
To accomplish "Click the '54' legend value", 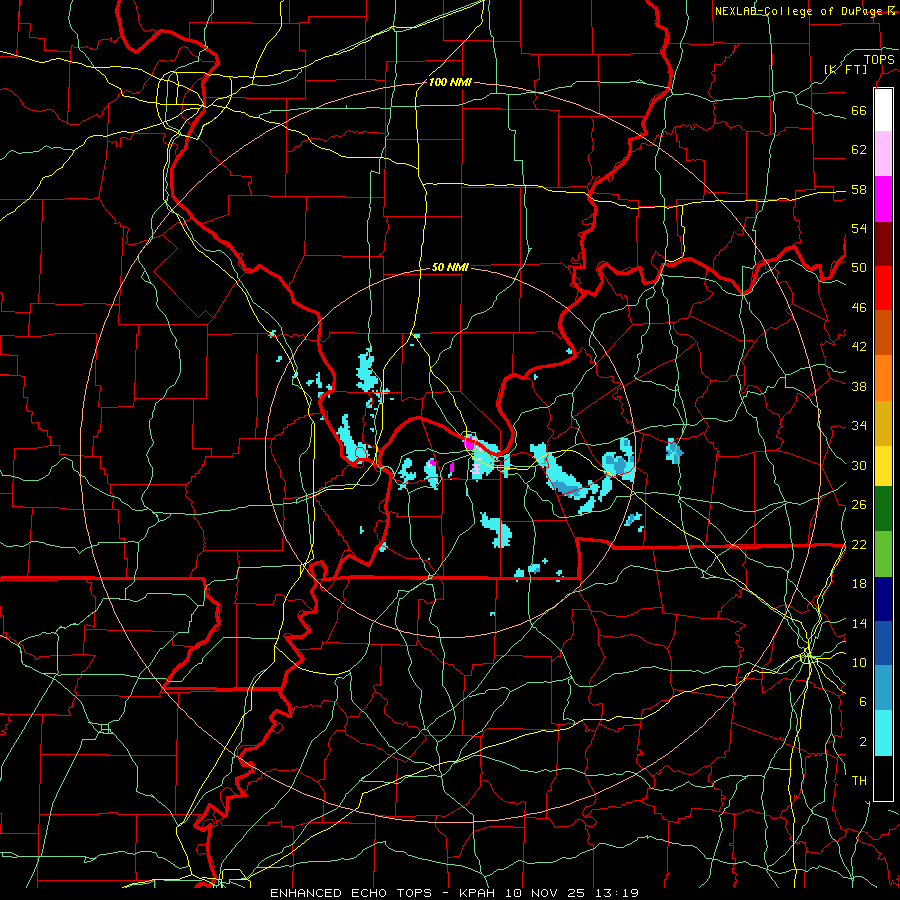I will point(859,228).
